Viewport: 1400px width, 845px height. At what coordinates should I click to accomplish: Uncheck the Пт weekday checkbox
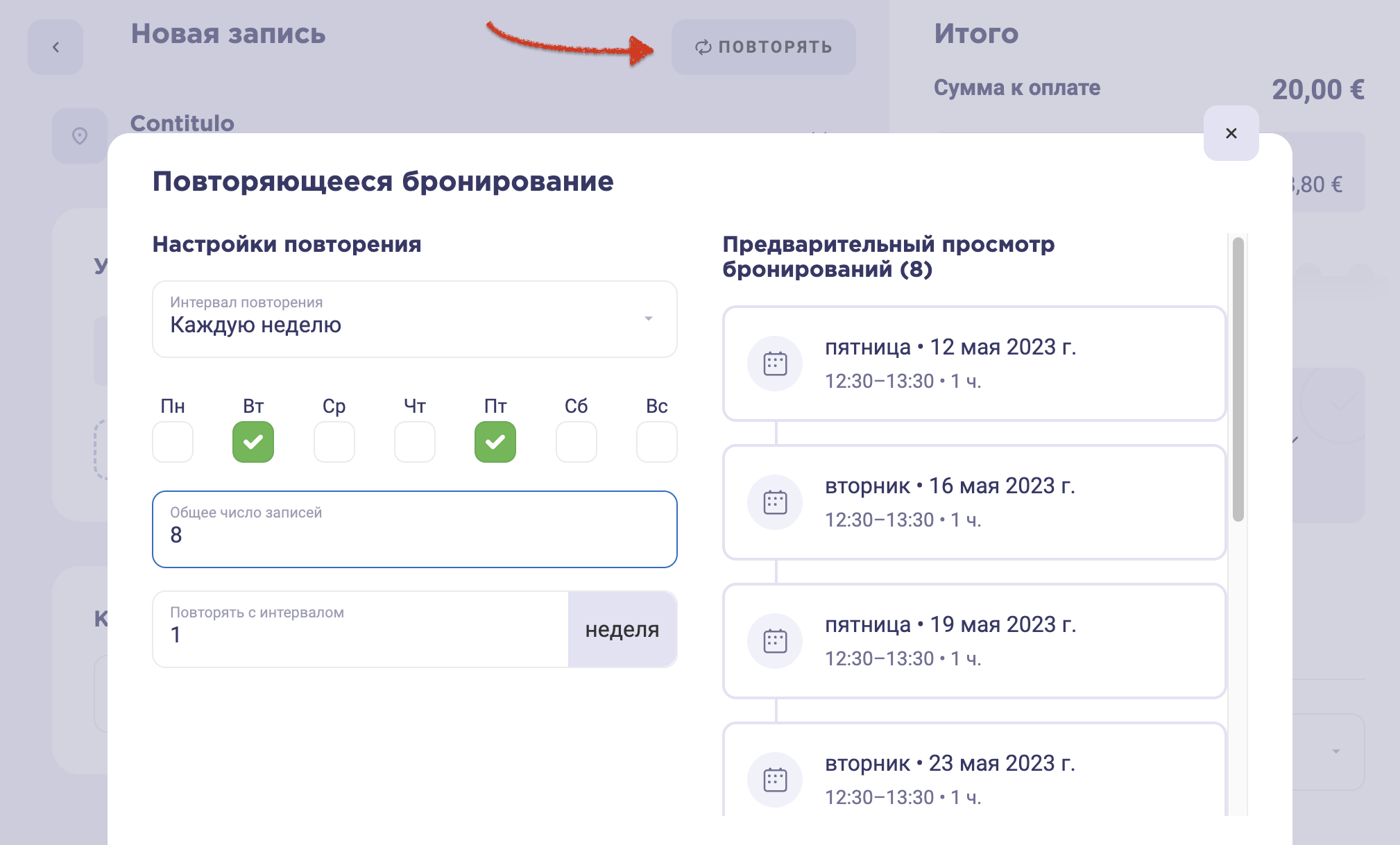495,442
